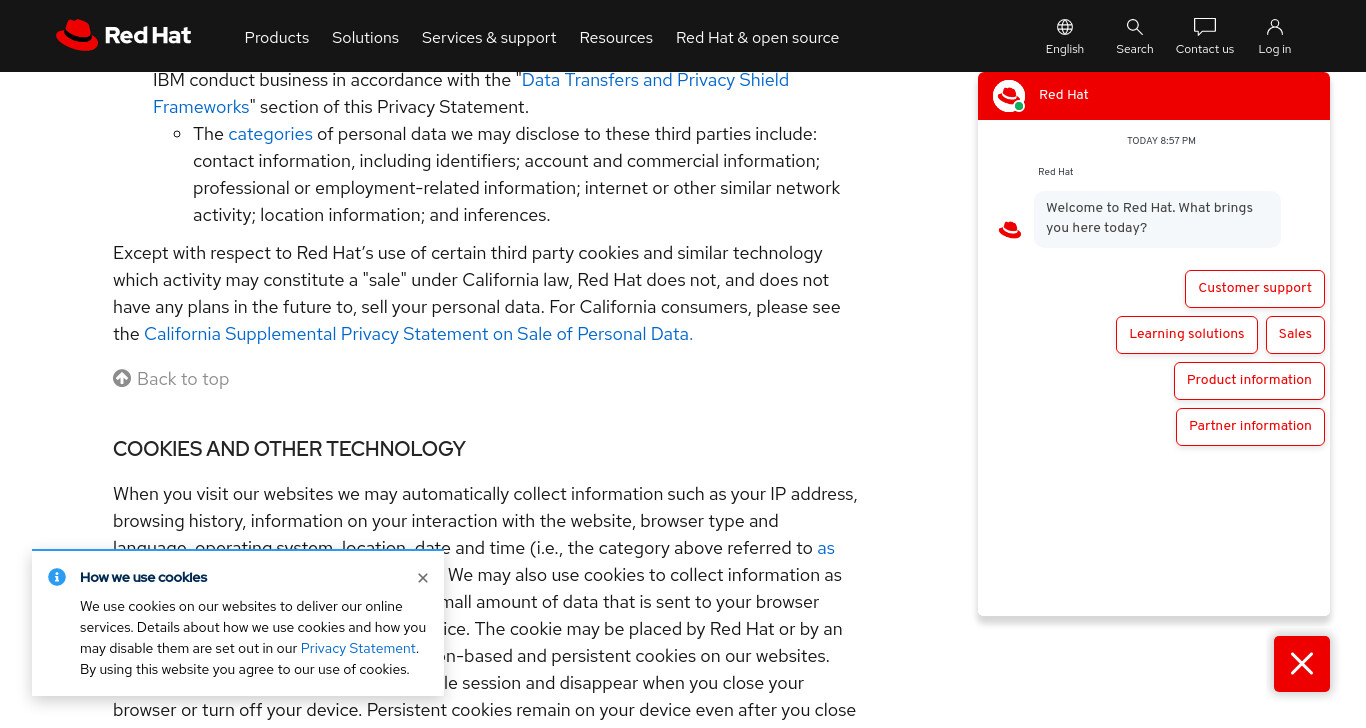Screen dimensions: 1366x728
Task: Choose Learning solutions in chat
Action: coord(1187,334)
